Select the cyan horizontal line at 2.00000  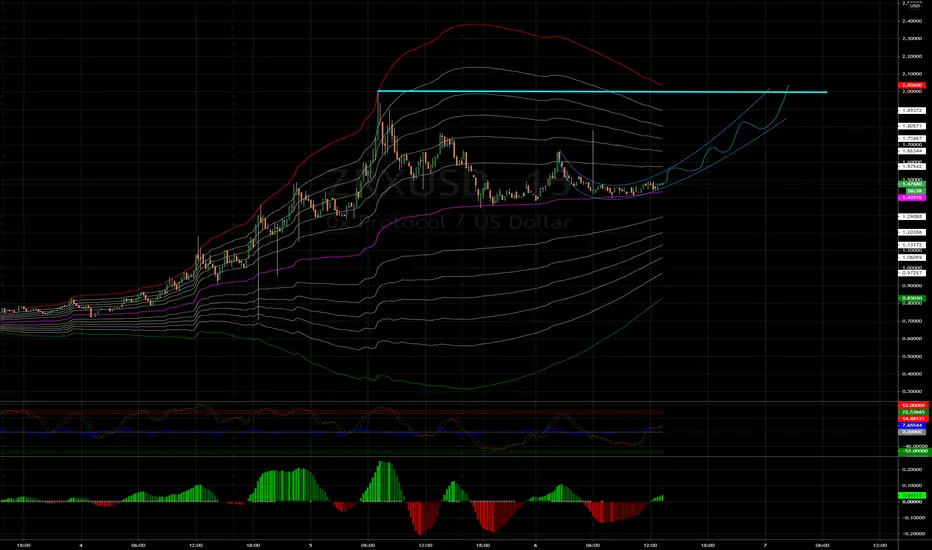[x=602, y=92]
